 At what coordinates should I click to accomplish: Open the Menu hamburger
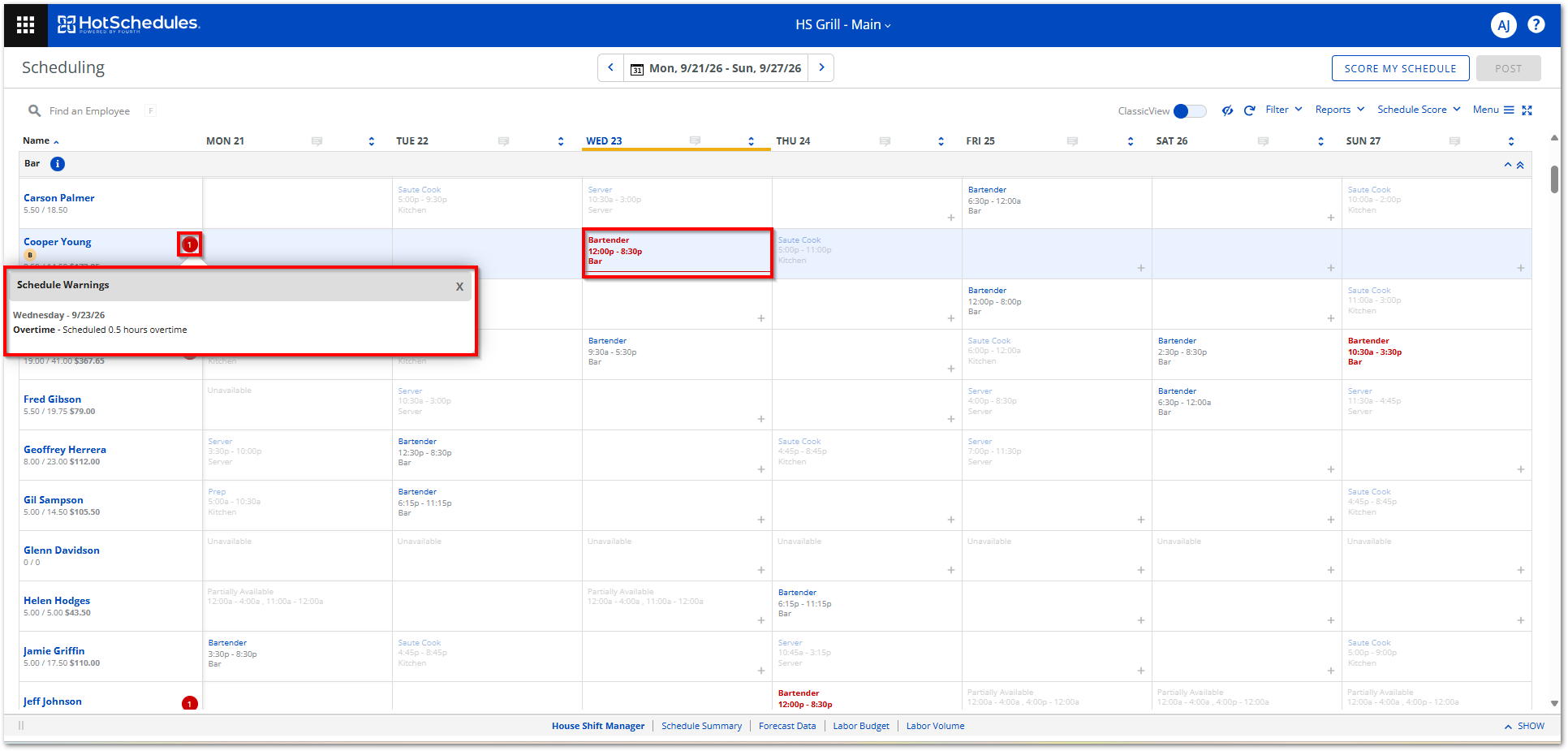(1493, 110)
